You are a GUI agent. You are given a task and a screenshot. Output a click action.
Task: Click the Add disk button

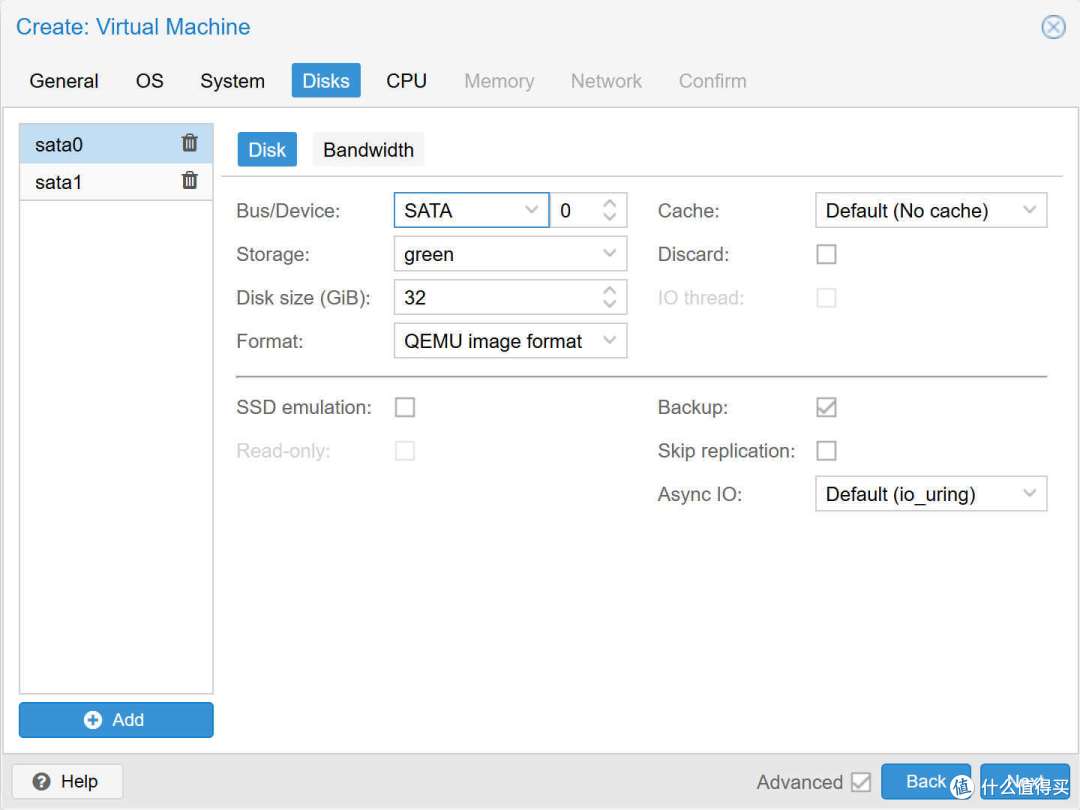tap(116, 720)
